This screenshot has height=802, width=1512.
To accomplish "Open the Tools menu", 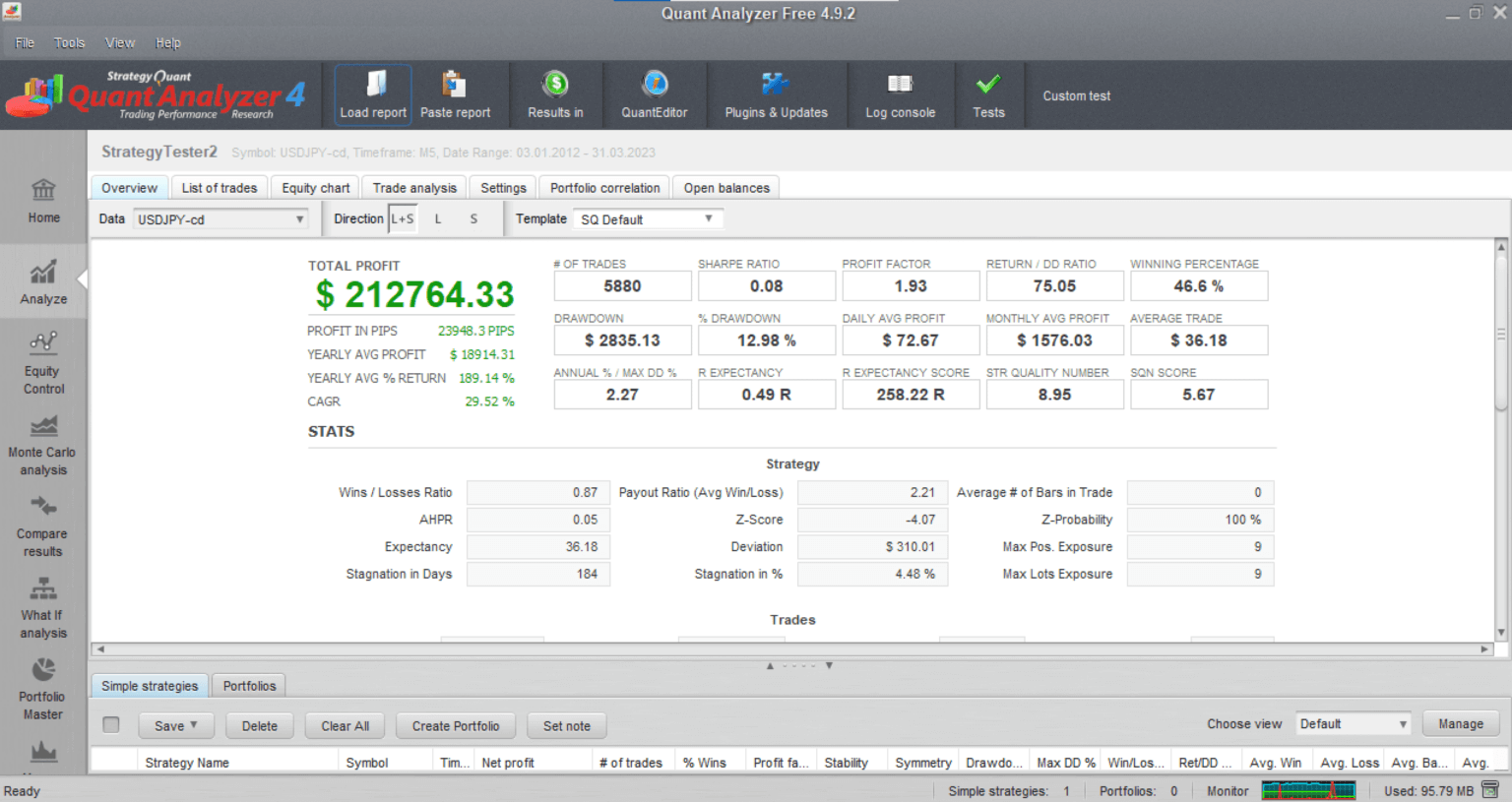I will click(x=69, y=42).
